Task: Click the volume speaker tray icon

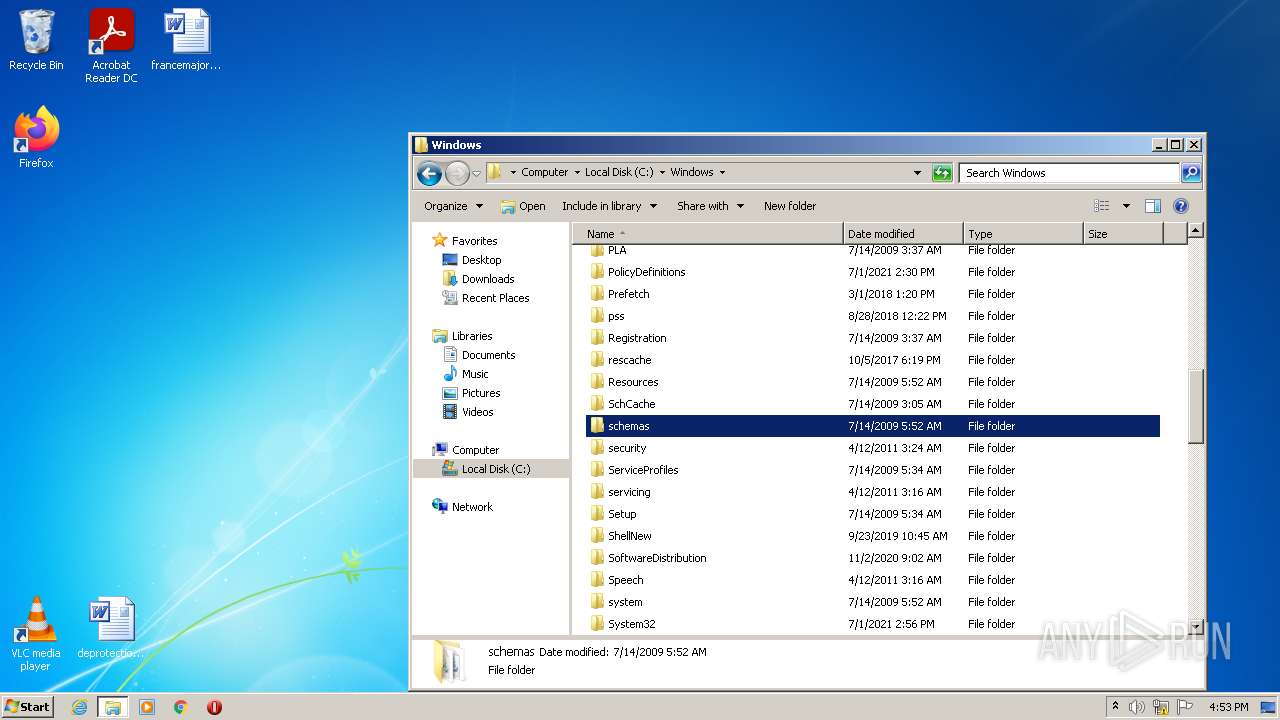Action: coord(1137,707)
